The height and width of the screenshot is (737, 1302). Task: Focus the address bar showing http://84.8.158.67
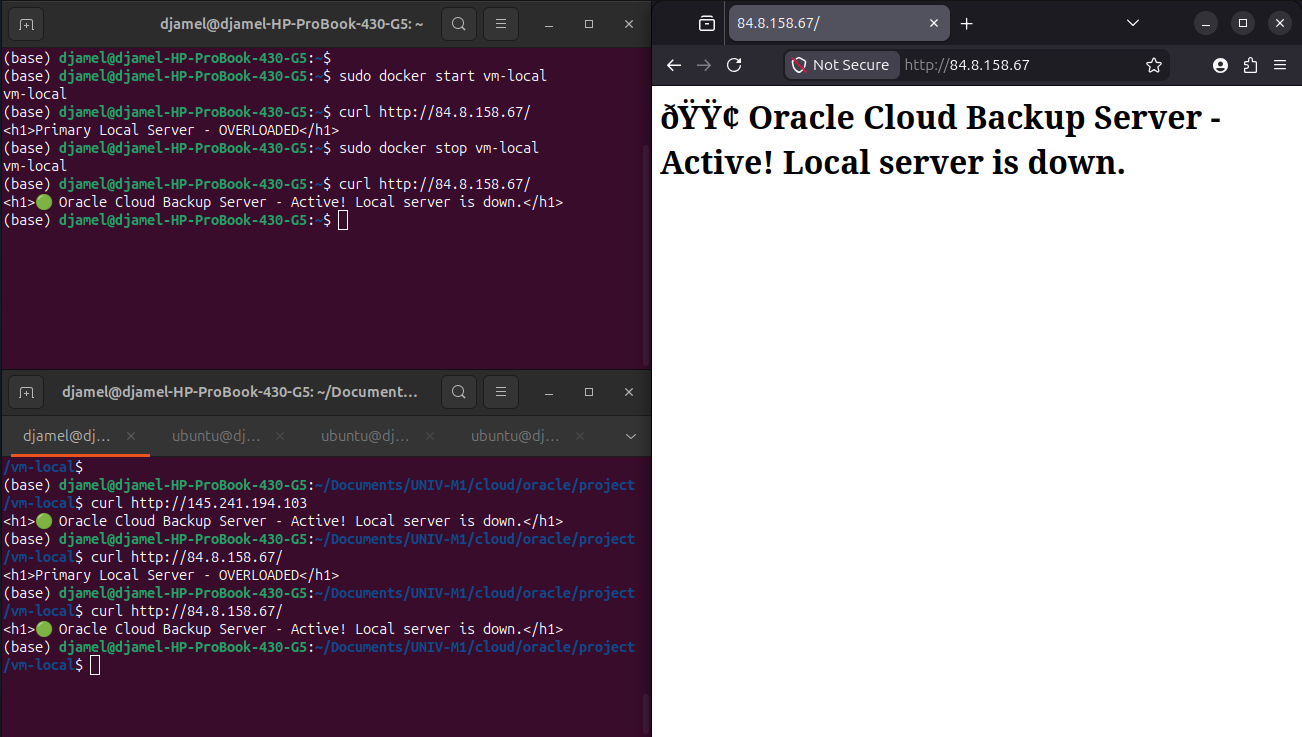coord(1018,65)
